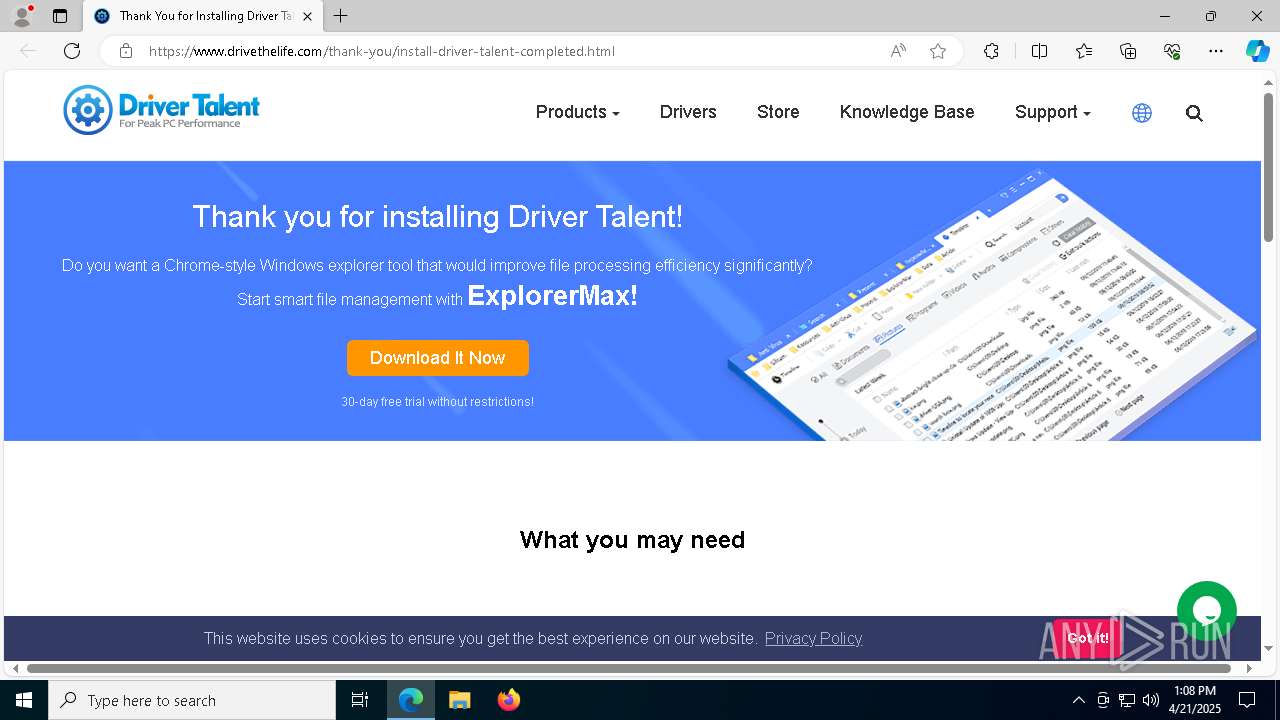Click the 'Thank you for installing' headline
This screenshot has width=1280, height=720.
(x=437, y=217)
